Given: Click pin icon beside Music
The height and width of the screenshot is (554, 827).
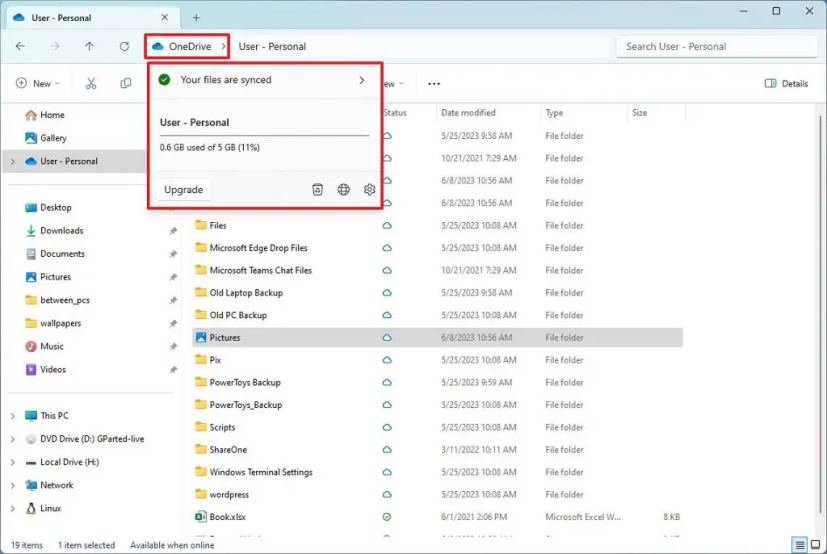Looking at the screenshot, I should (173, 347).
